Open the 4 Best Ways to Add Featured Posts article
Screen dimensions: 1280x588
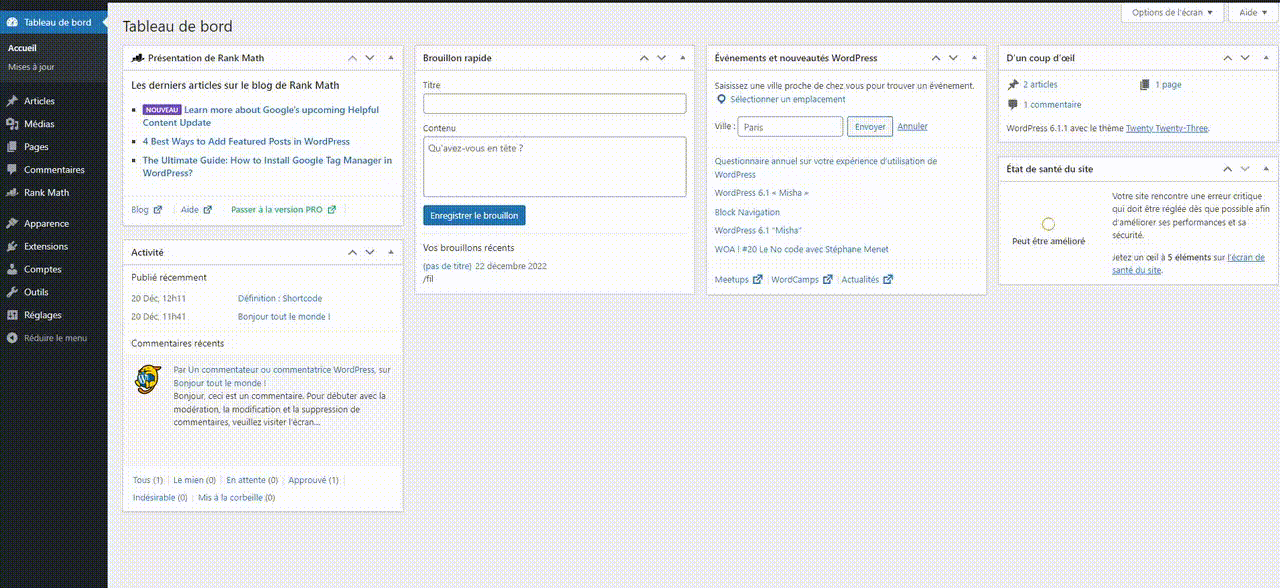point(246,142)
